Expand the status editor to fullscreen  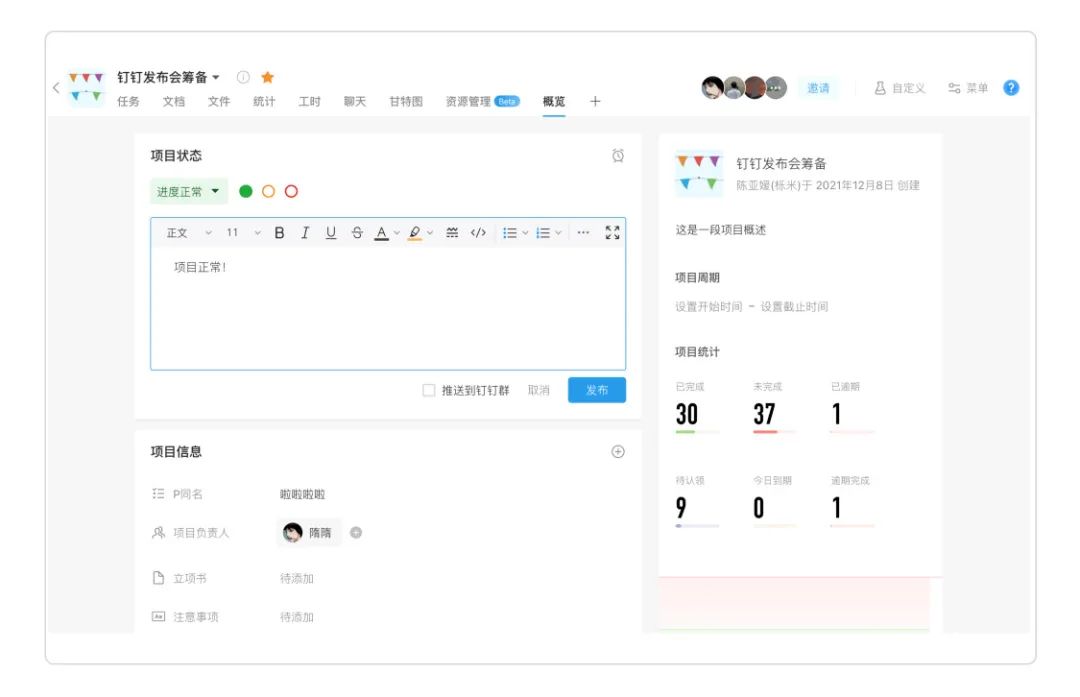pos(612,233)
